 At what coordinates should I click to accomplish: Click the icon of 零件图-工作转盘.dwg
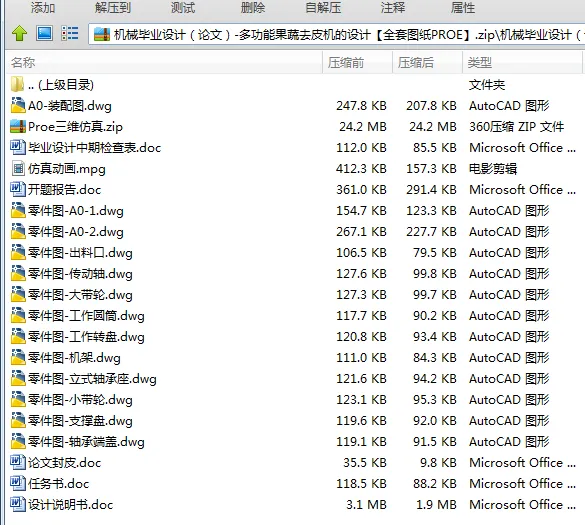(x=18, y=336)
